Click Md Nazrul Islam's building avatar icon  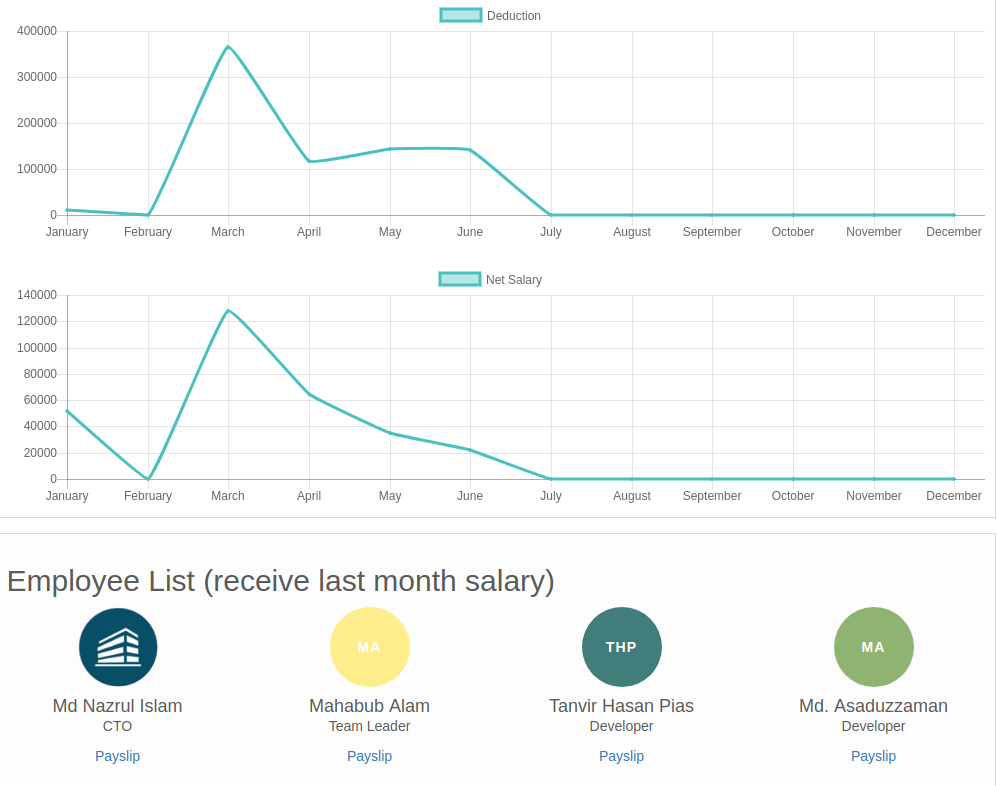coord(118,647)
